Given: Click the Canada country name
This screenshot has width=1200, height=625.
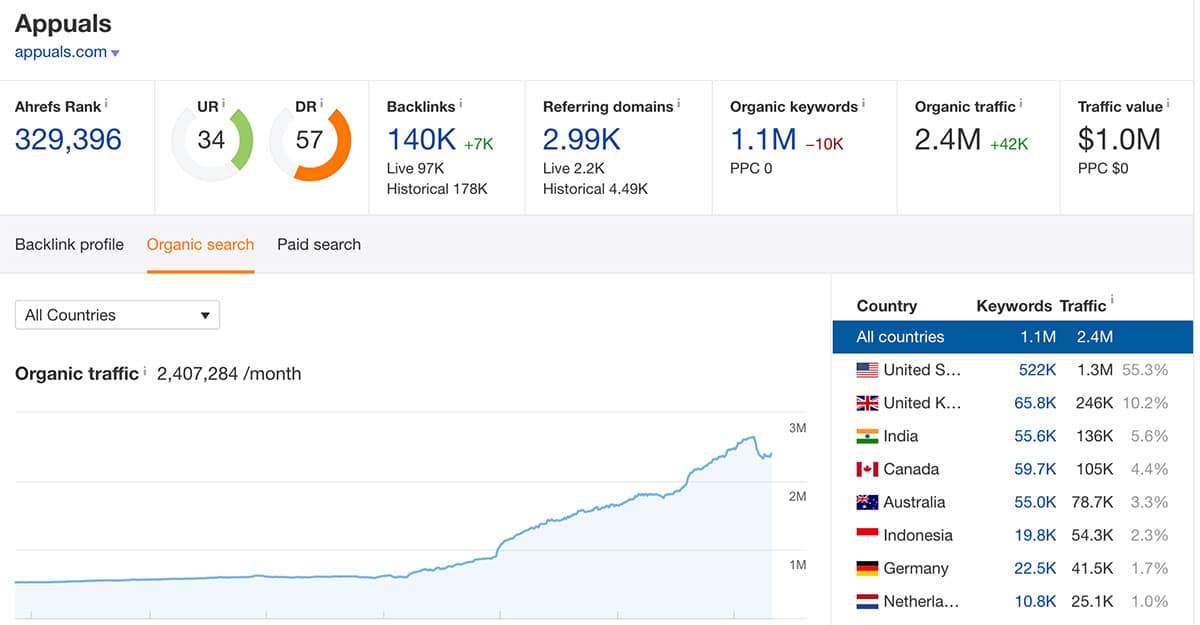Looking at the screenshot, I should [911, 469].
